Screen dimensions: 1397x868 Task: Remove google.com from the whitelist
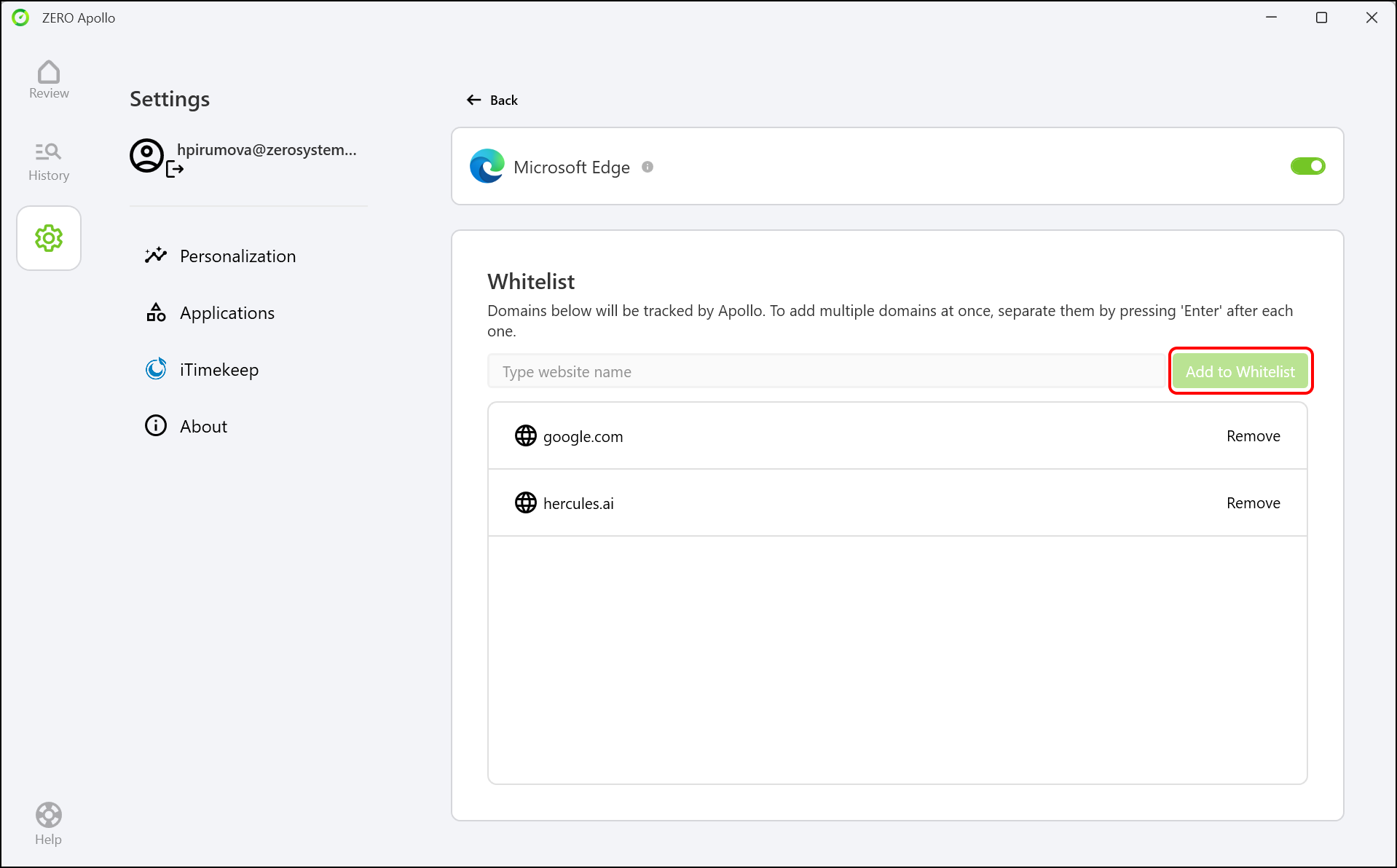click(1253, 435)
